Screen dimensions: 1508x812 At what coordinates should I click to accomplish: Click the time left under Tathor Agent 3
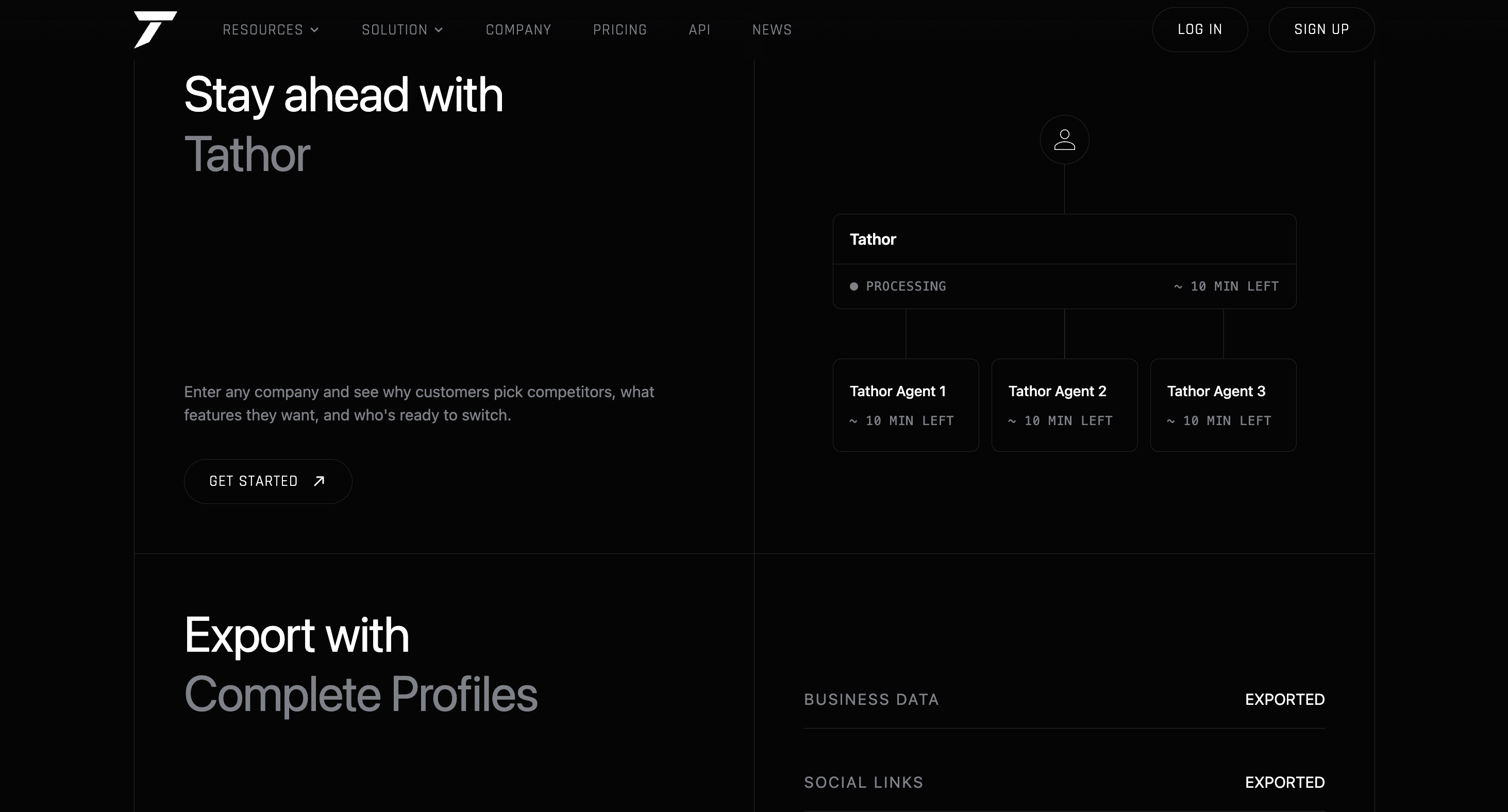1219,421
